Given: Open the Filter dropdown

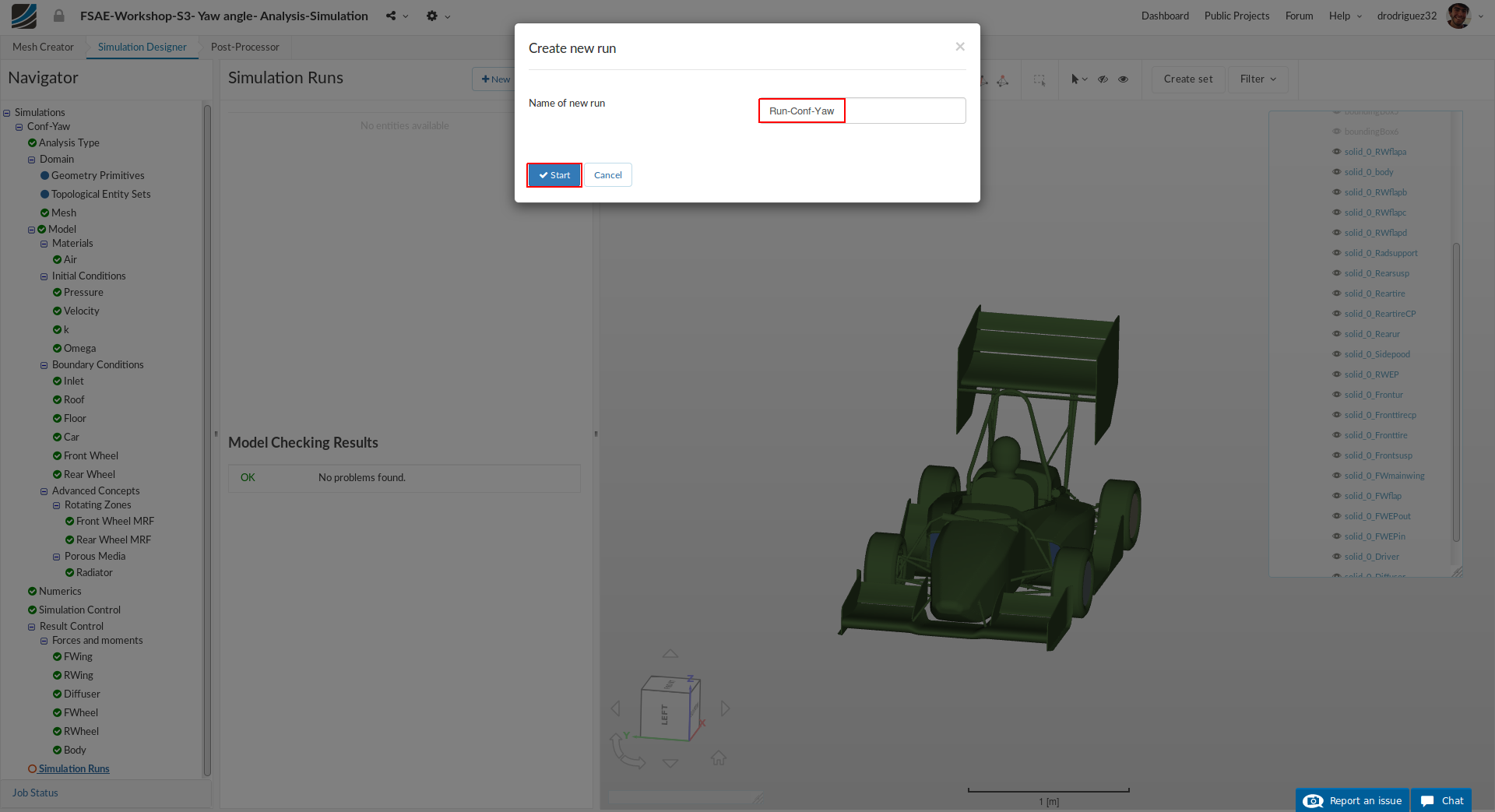Looking at the screenshot, I should tap(1258, 79).
